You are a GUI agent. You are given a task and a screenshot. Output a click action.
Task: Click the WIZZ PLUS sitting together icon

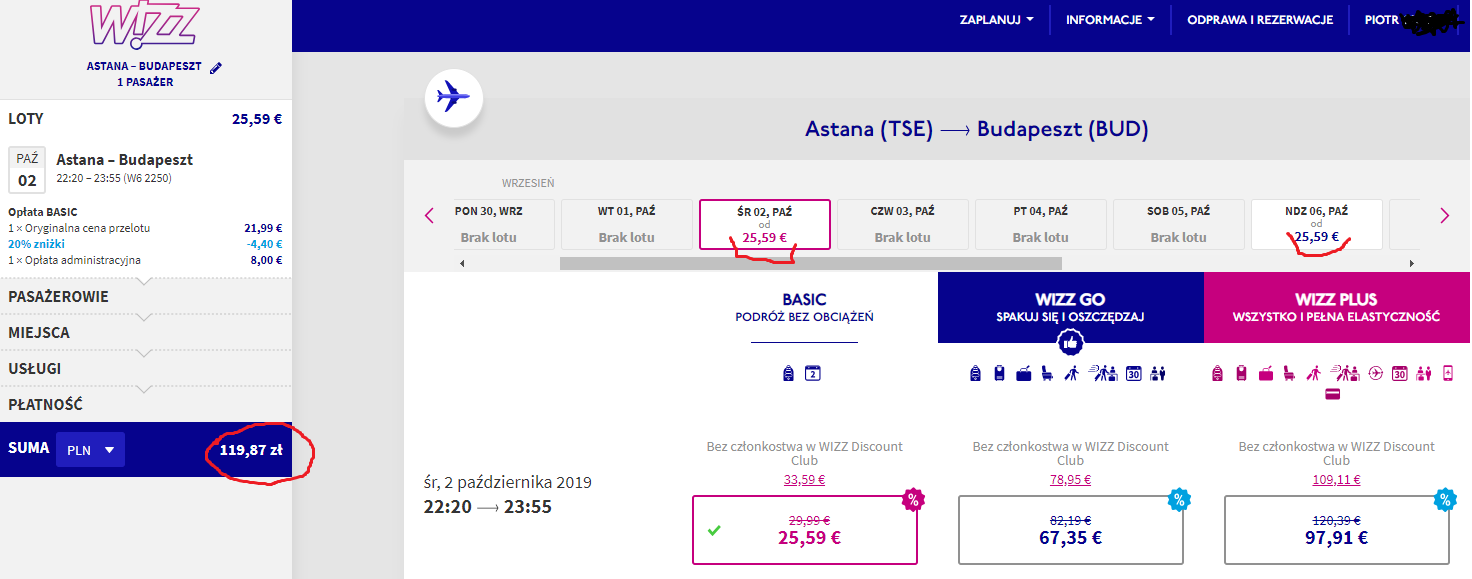coord(1424,373)
